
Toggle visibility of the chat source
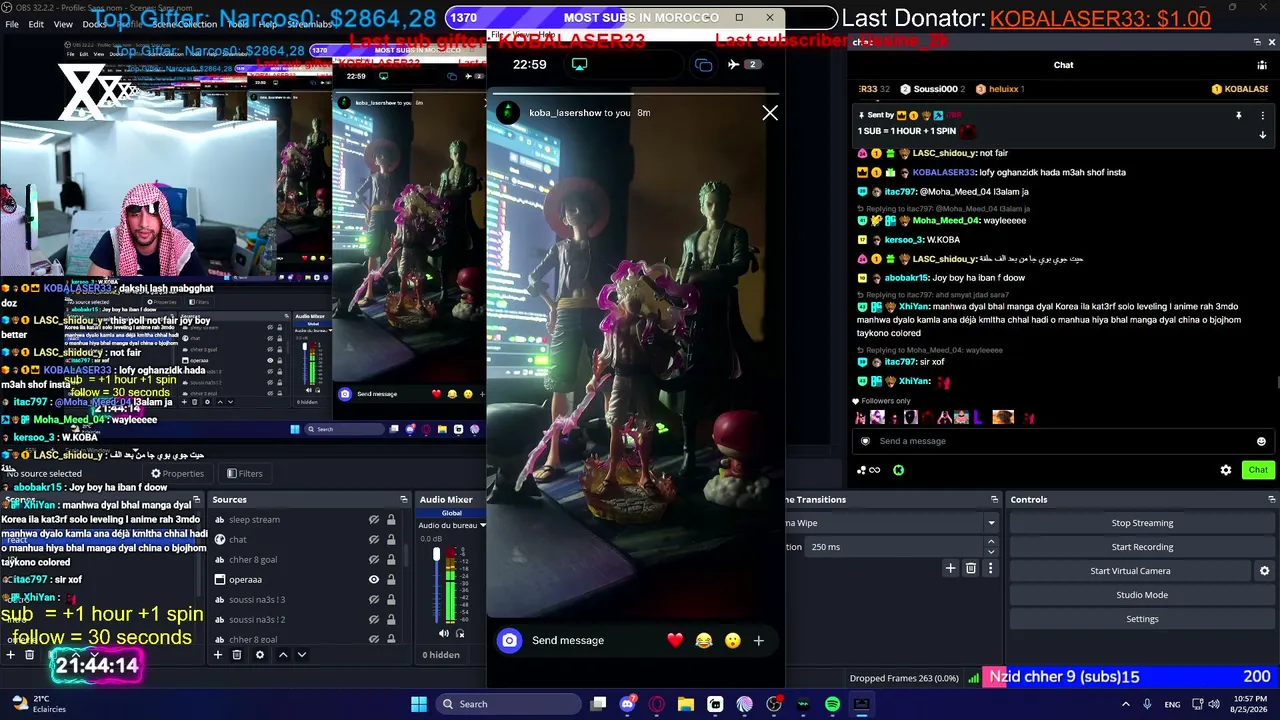[374, 540]
